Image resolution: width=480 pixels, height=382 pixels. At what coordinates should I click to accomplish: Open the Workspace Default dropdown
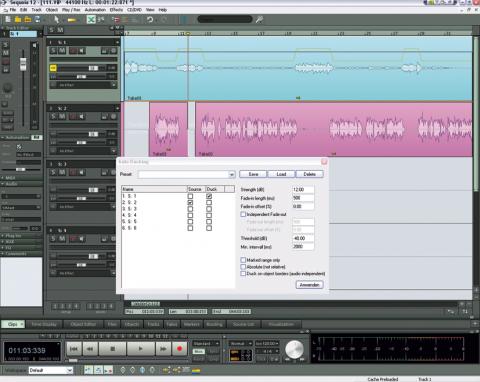pos(50,370)
